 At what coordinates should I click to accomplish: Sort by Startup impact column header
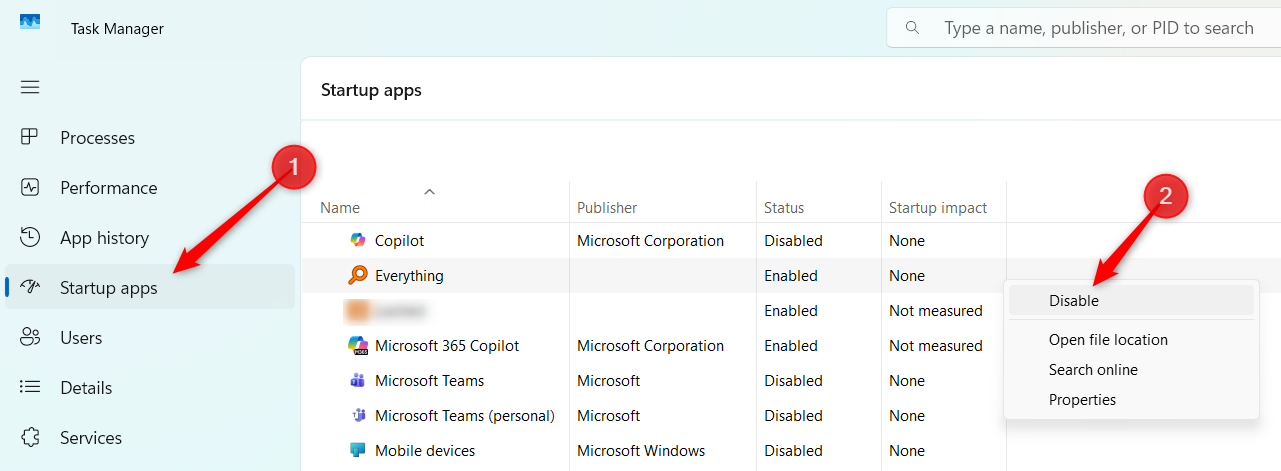point(938,208)
